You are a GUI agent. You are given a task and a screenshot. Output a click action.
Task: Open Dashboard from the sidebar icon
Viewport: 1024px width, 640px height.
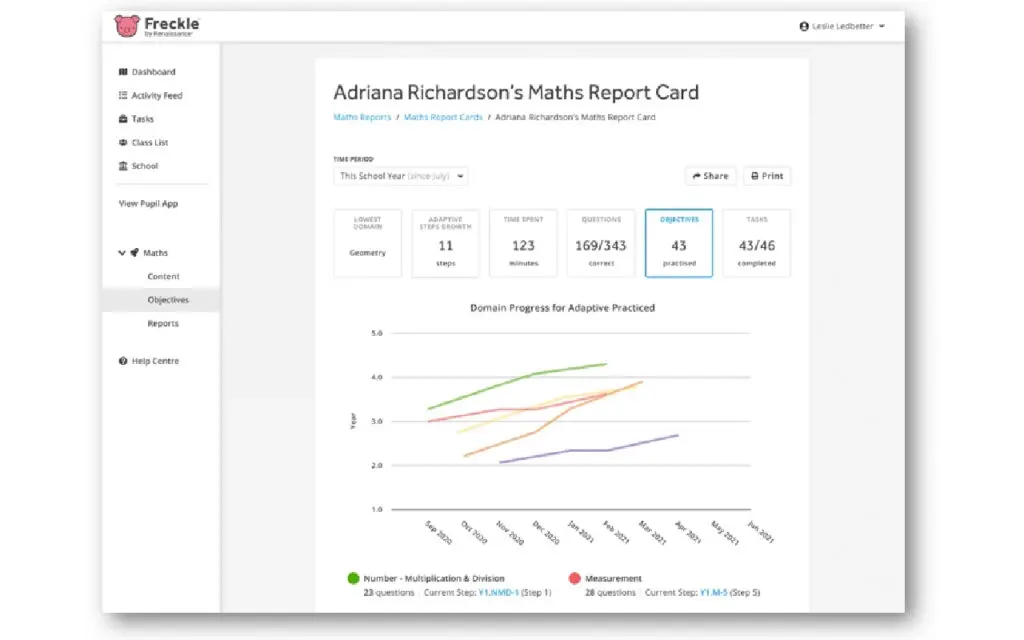123,72
